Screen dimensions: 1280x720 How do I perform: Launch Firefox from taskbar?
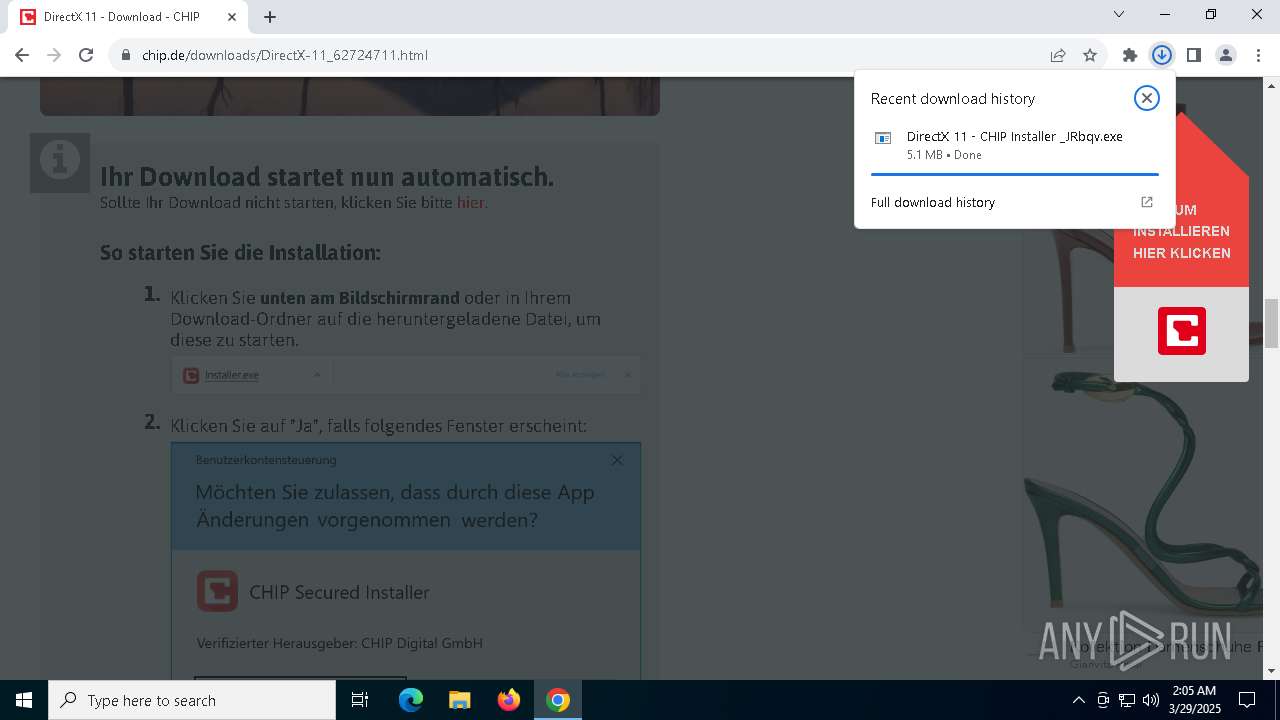[x=509, y=700]
